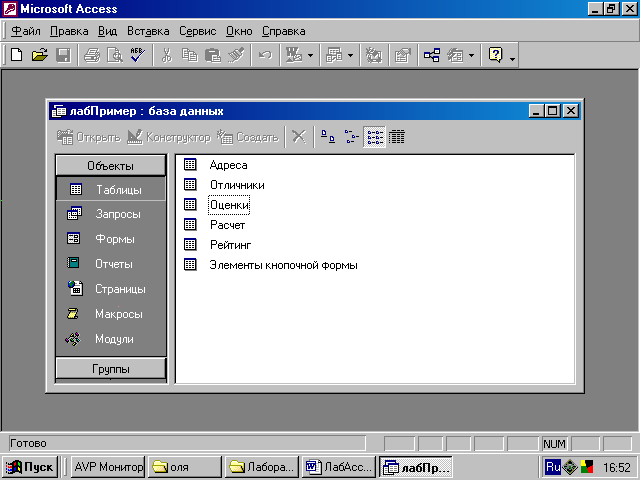Click the Ru language indicator in tray
Image resolution: width=640 pixels, height=480 pixels.
point(553,467)
